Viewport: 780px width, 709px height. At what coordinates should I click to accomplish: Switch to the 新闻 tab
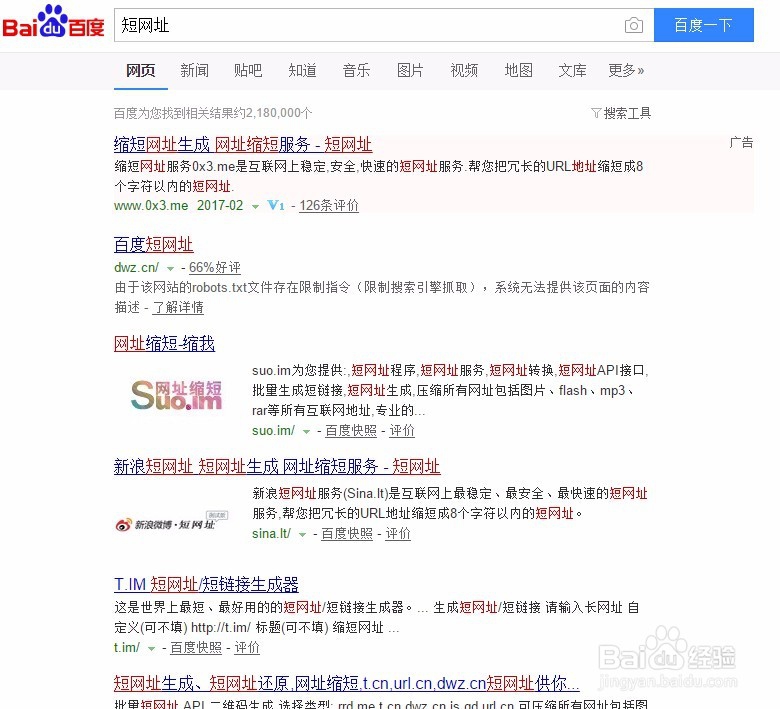pos(195,71)
